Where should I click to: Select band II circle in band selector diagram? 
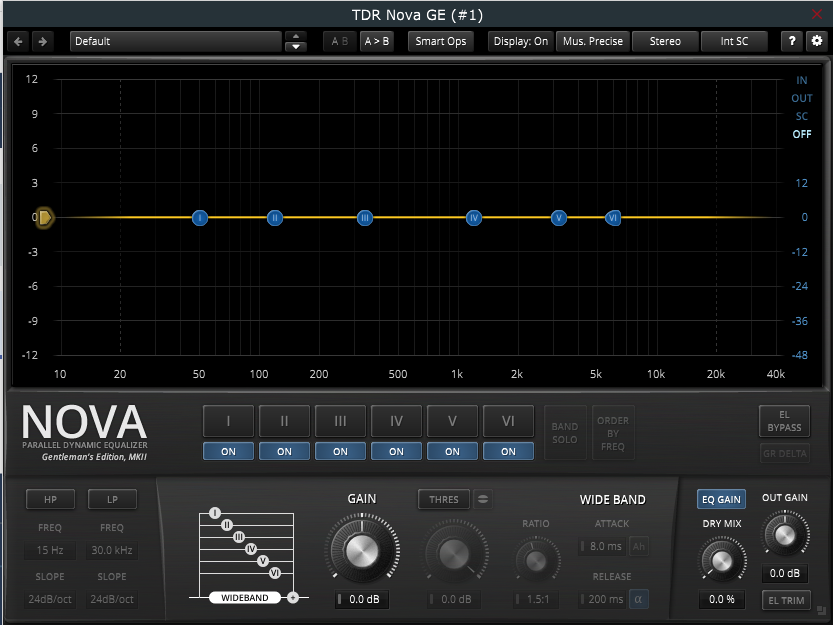(227, 525)
